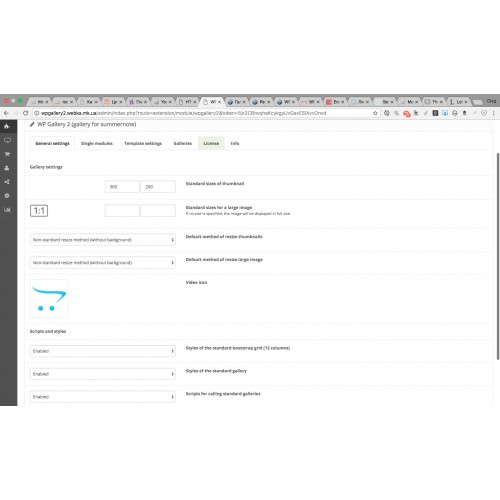The image size is (500, 500).
Task: Select the video icon image thumbnail
Action: click(x=49, y=298)
